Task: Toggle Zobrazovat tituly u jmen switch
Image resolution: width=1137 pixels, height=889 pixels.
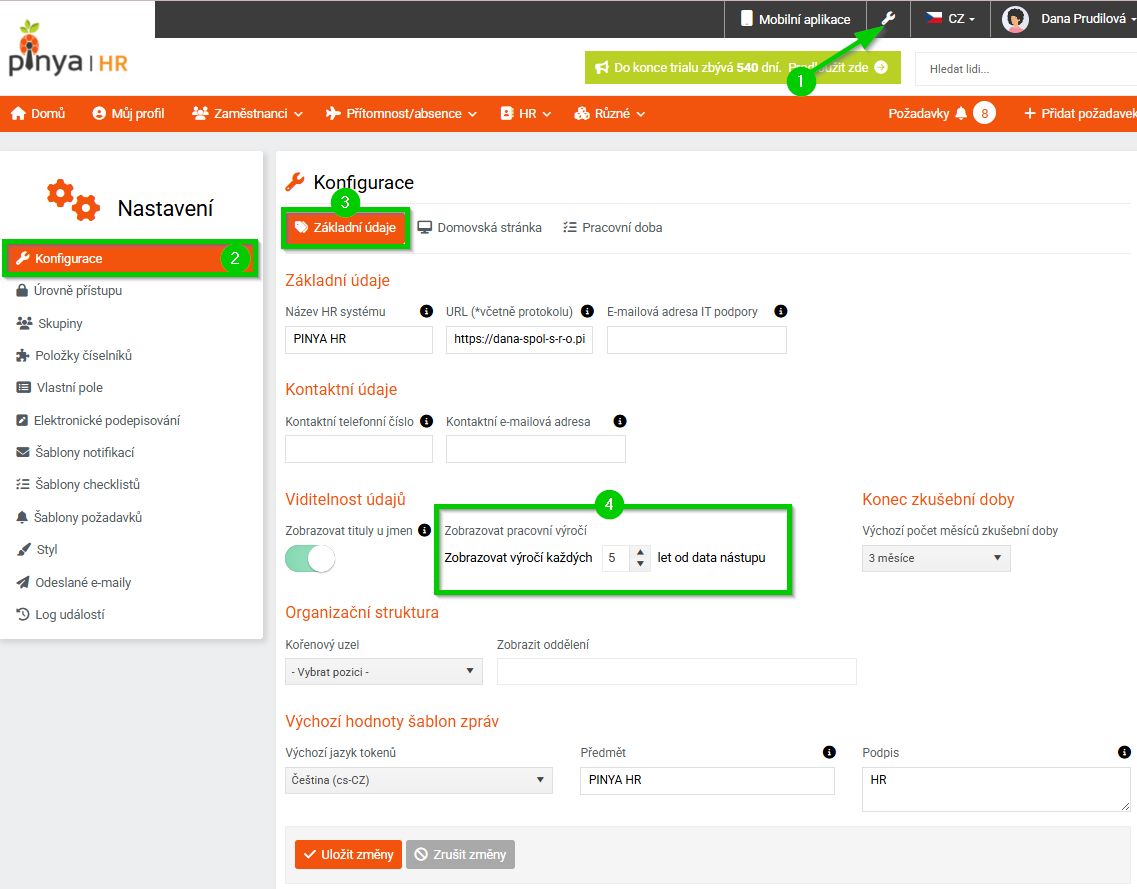Action: [310, 559]
